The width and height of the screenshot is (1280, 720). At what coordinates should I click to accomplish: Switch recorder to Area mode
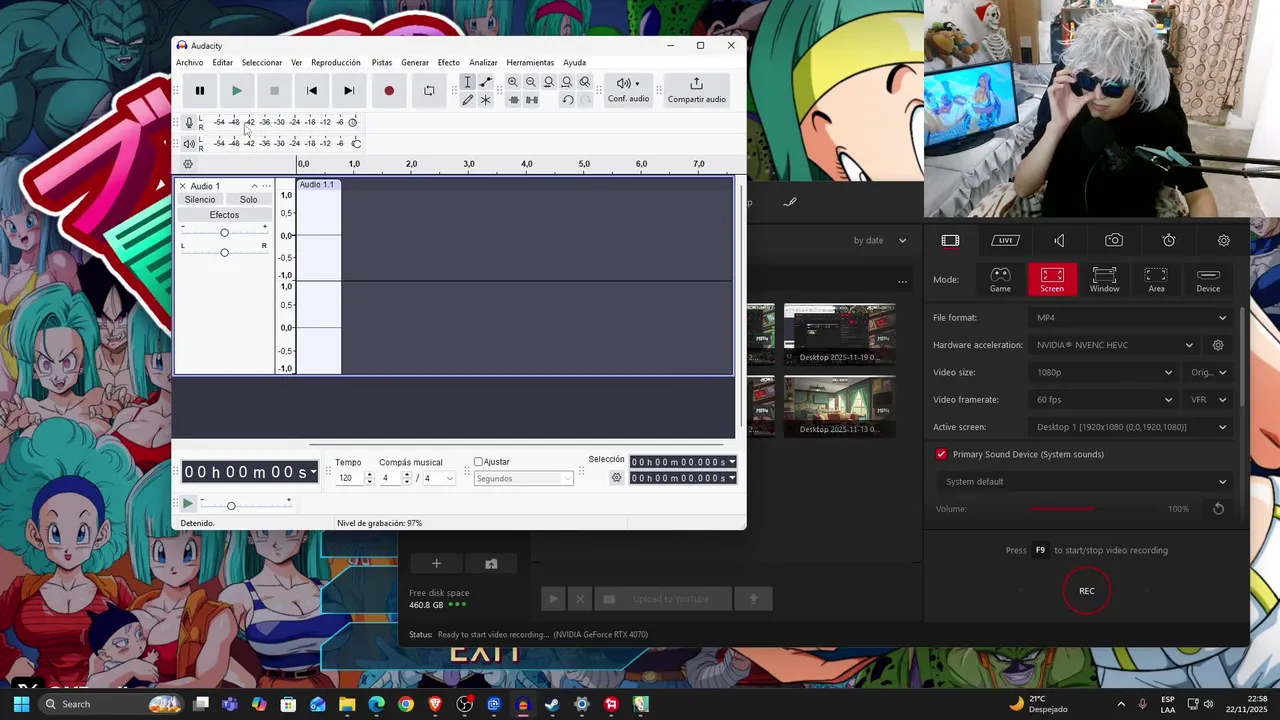(1156, 279)
